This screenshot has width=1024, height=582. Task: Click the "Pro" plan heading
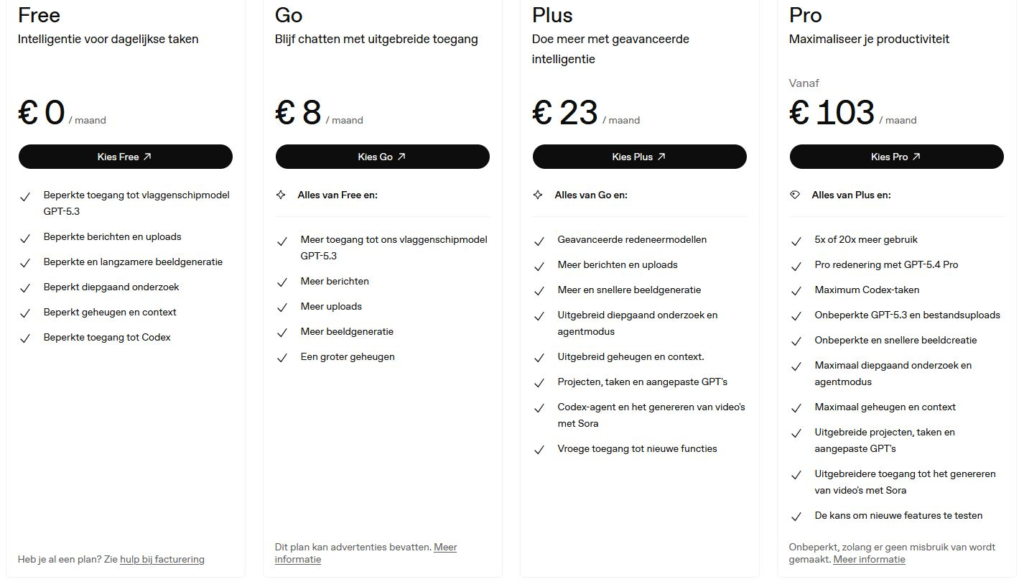(x=805, y=15)
